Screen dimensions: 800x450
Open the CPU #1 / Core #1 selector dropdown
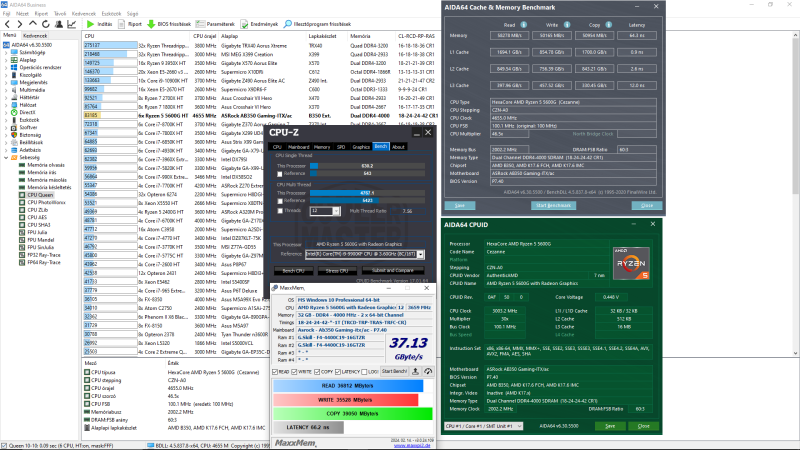click(484, 426)
